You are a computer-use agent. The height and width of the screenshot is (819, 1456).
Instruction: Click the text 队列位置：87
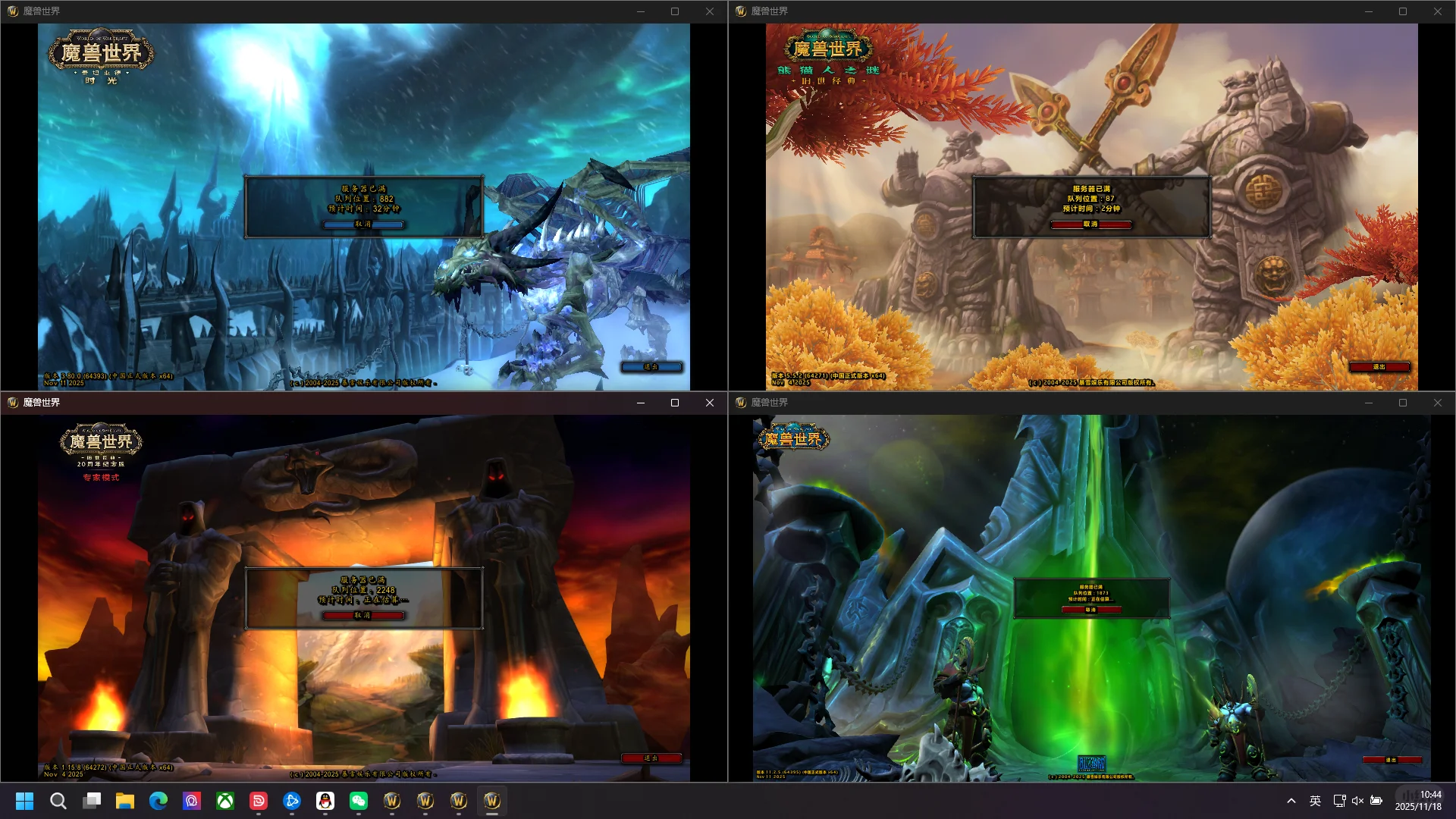point(1091,199)
